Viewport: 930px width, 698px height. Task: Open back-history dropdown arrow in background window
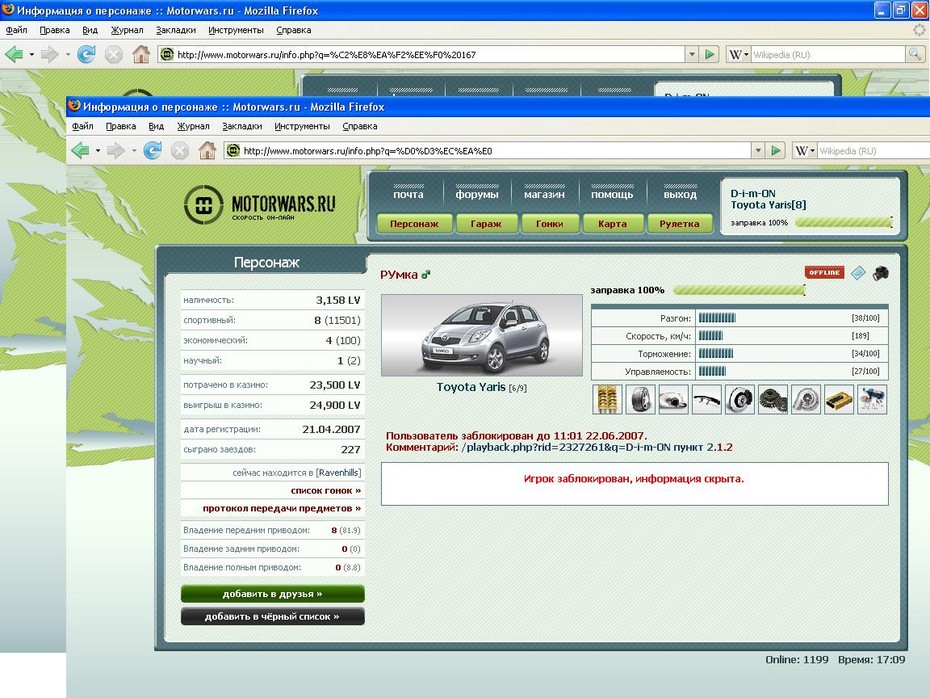(31, 55)
